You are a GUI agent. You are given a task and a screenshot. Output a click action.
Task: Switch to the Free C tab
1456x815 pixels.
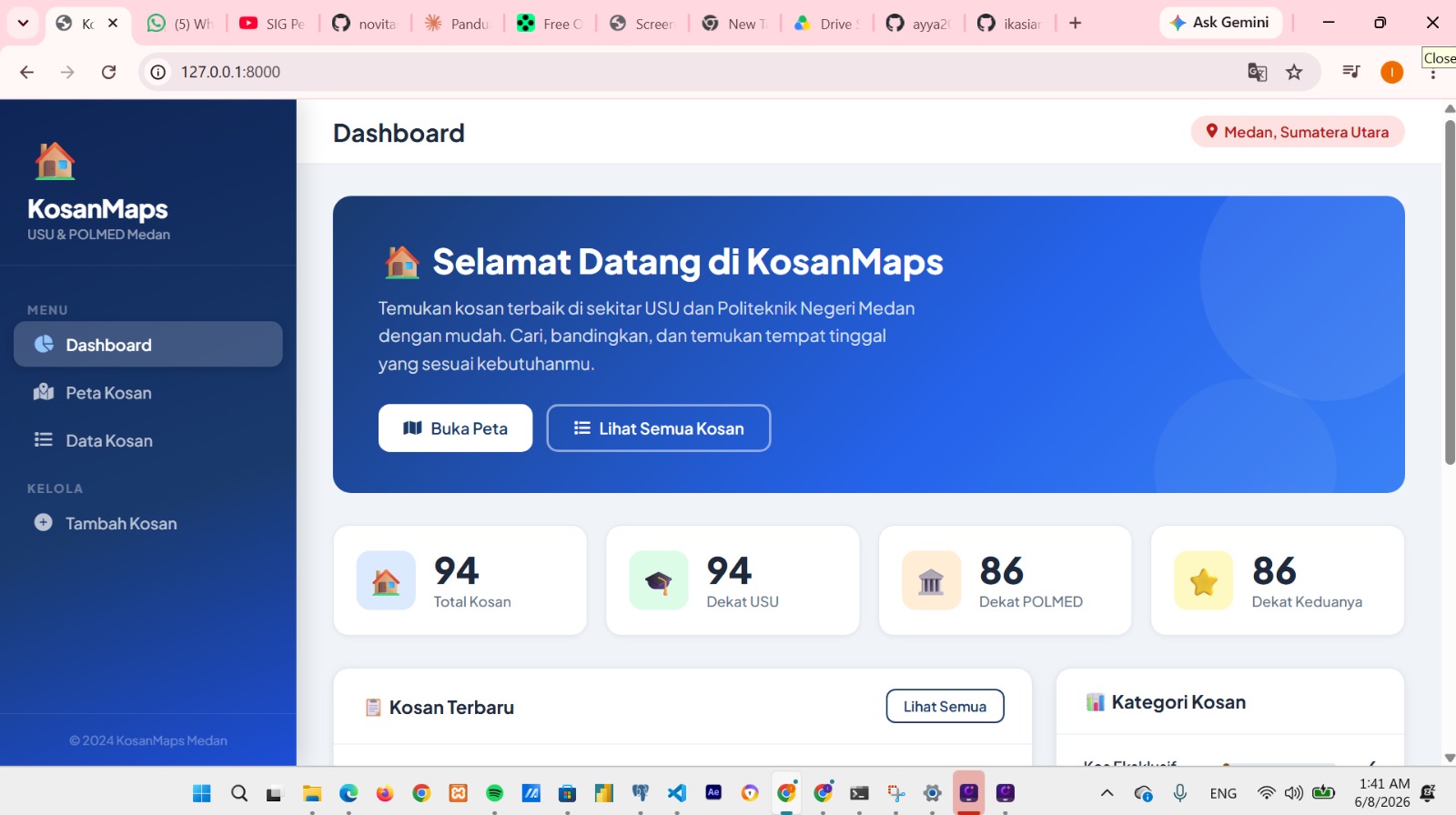coord(550,24)
